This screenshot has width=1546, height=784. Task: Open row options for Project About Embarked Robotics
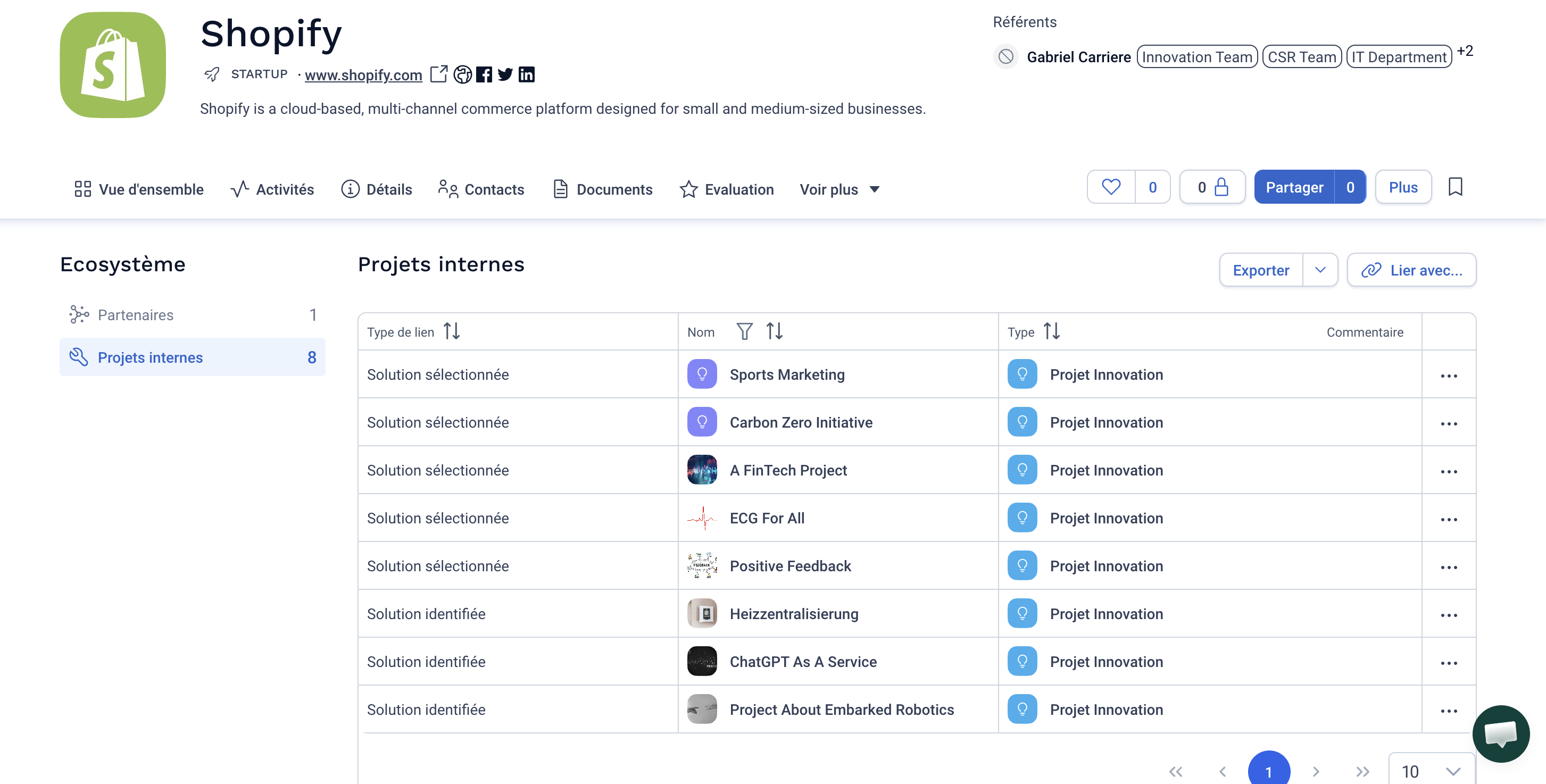click(1449, 712)
